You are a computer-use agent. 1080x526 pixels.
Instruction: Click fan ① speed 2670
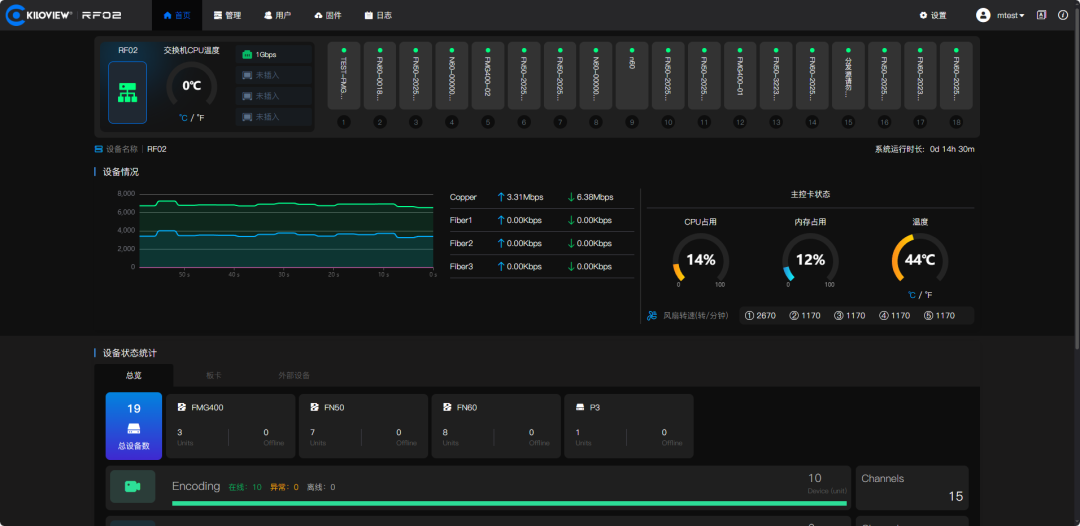tap(760, 316)
